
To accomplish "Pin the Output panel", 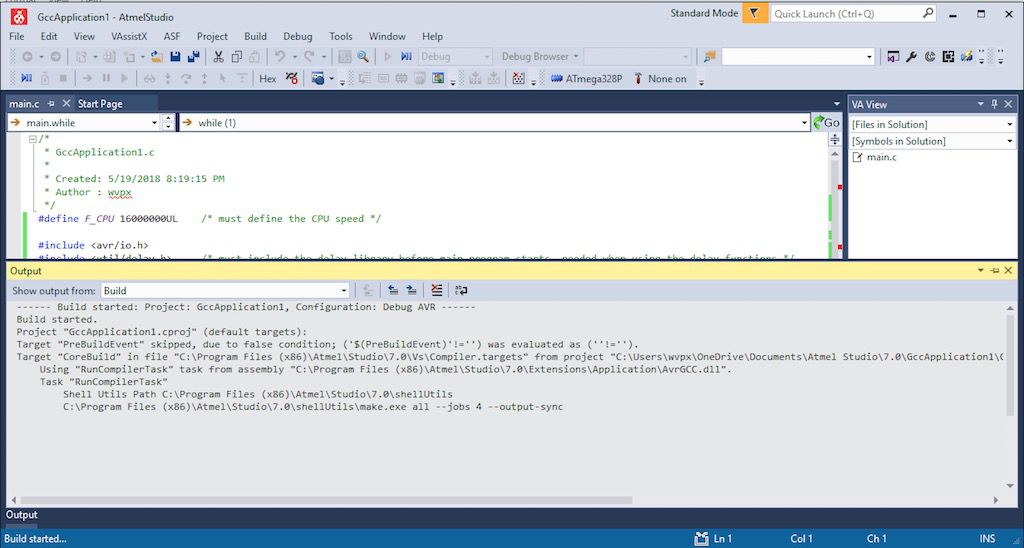I will pyautogui.click(x=995, y=270).
